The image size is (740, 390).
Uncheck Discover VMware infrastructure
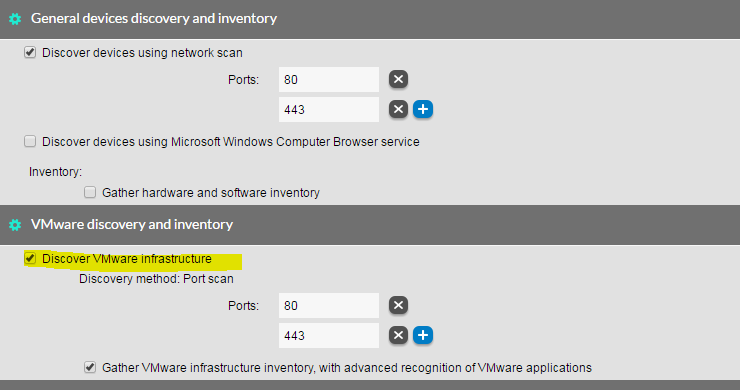(x=30, y=258)
